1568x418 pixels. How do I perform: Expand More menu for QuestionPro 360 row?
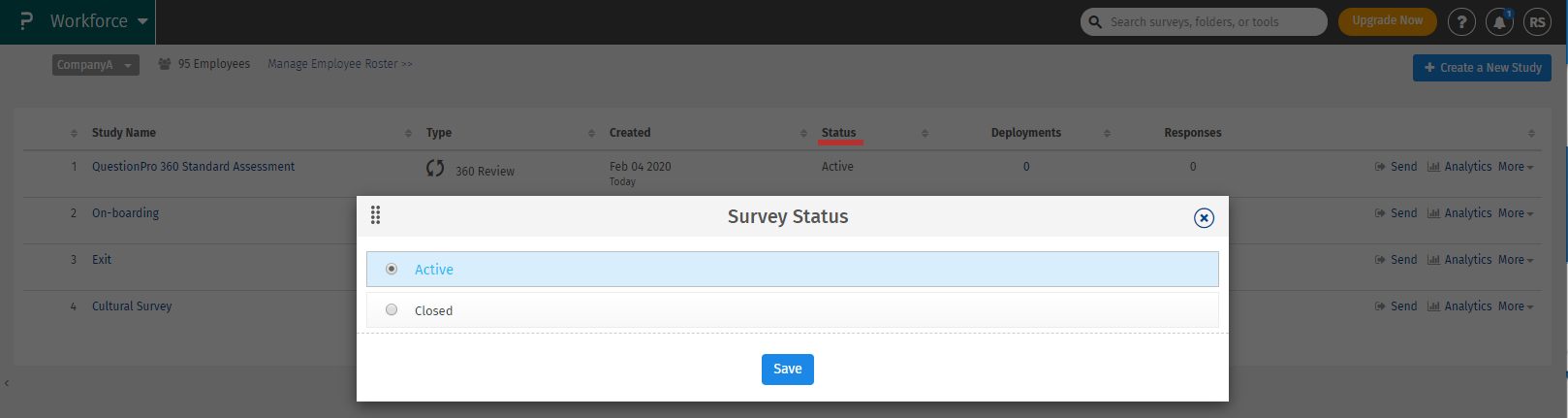pyautogui.click(x=1516, y=167)
